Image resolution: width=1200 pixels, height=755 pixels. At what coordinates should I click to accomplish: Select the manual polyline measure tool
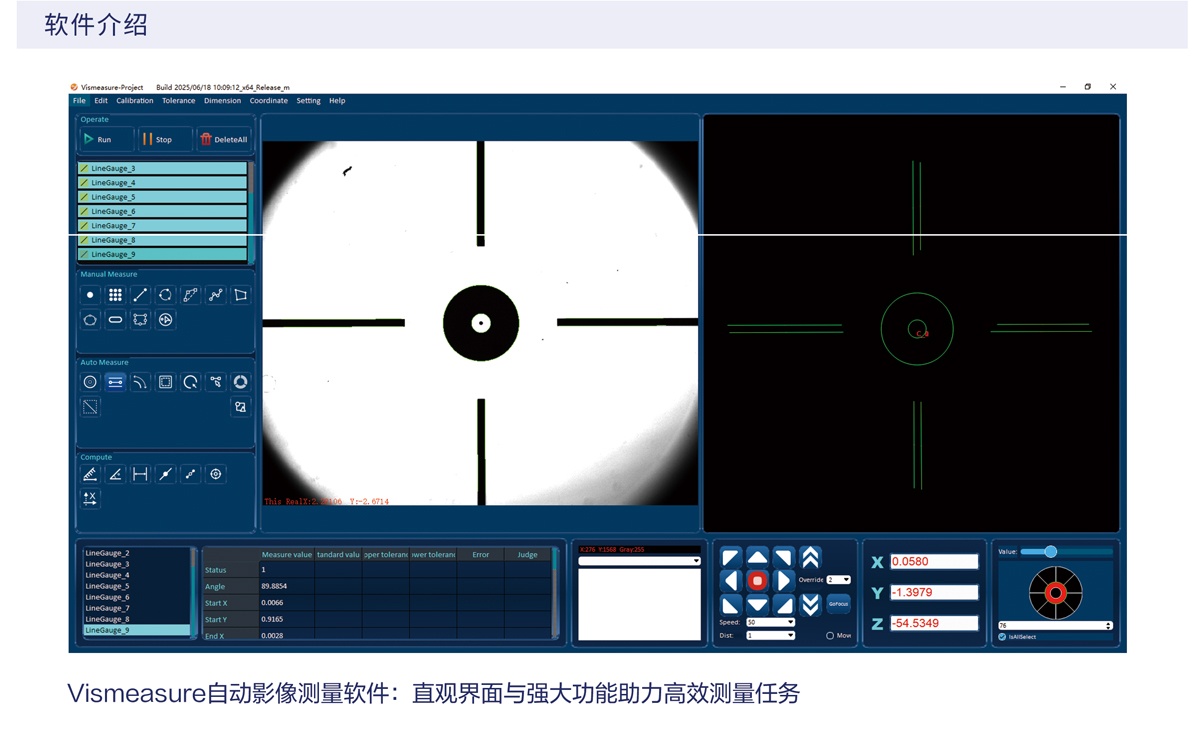[x=190, y=295]
